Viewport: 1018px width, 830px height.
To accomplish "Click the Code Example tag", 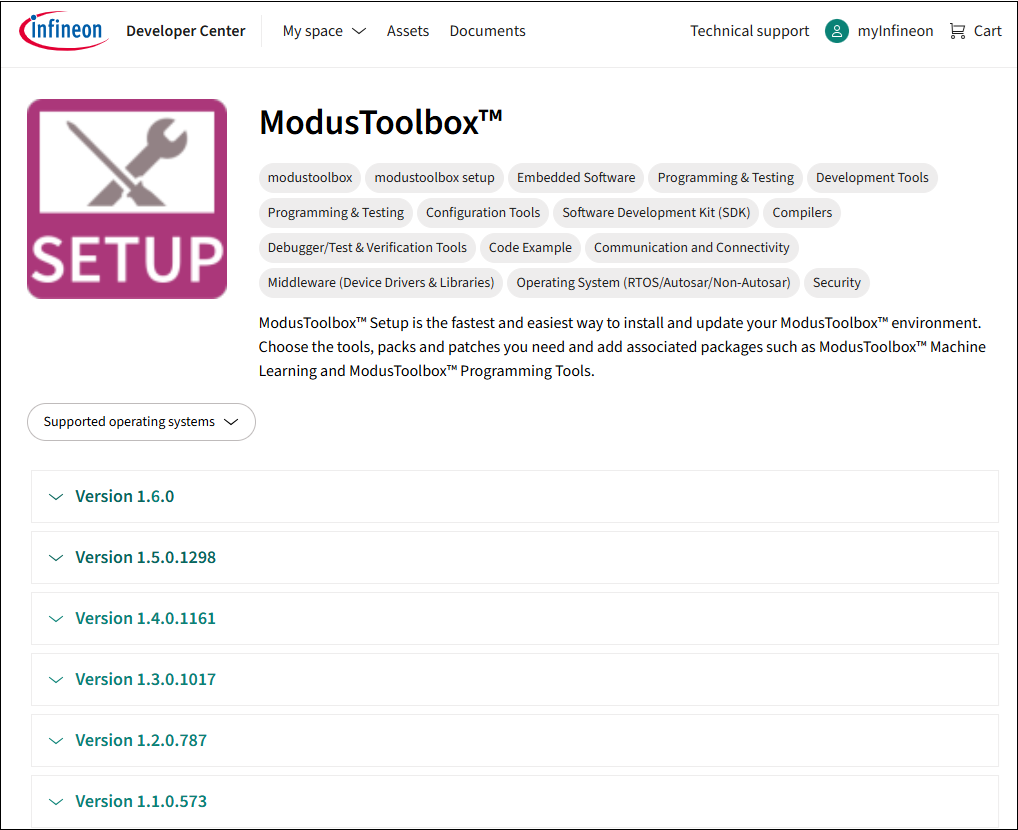I will pos(530,248).
